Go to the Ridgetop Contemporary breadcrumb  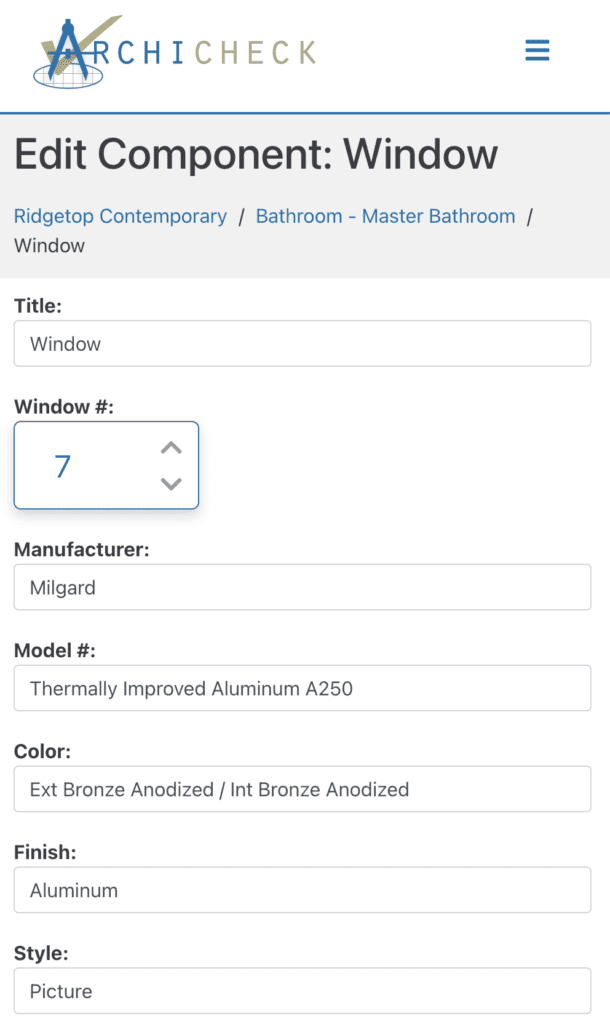coord(120,216)
